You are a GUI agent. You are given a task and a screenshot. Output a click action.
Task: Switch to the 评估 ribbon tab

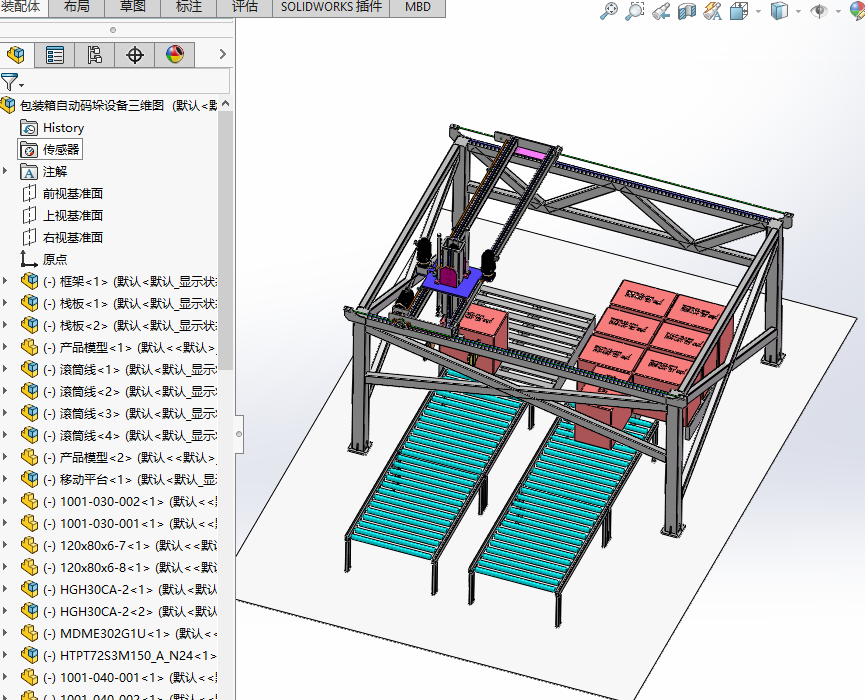point(245,7)
